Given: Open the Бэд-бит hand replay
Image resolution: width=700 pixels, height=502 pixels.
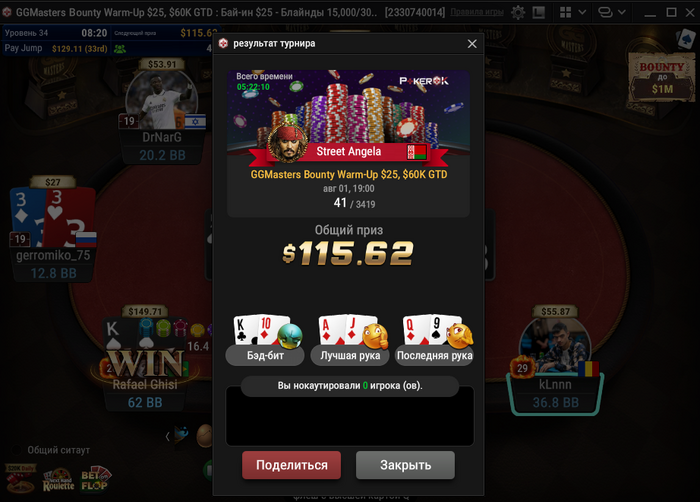Looking at the screenshot, I should click(x=265, y=340).
